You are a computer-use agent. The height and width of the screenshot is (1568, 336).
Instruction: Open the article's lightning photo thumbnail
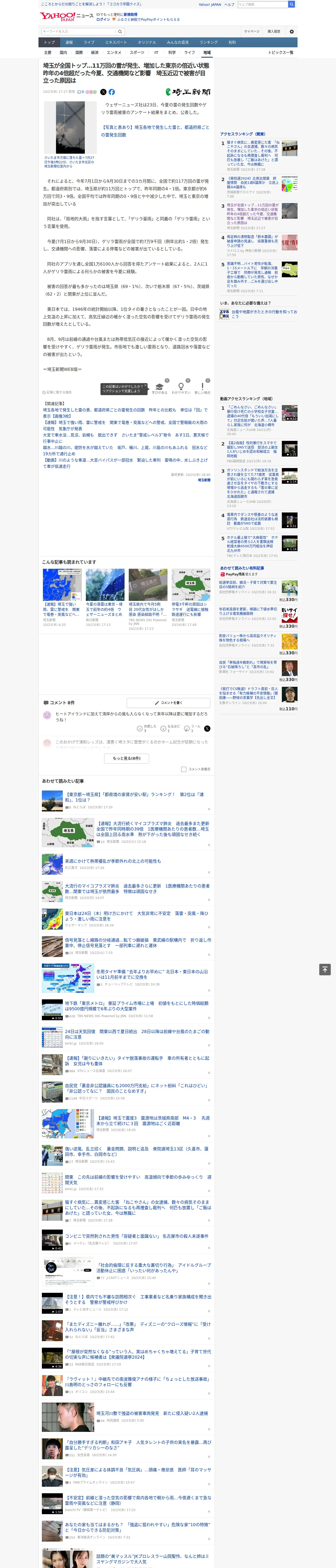click(71, 127)
